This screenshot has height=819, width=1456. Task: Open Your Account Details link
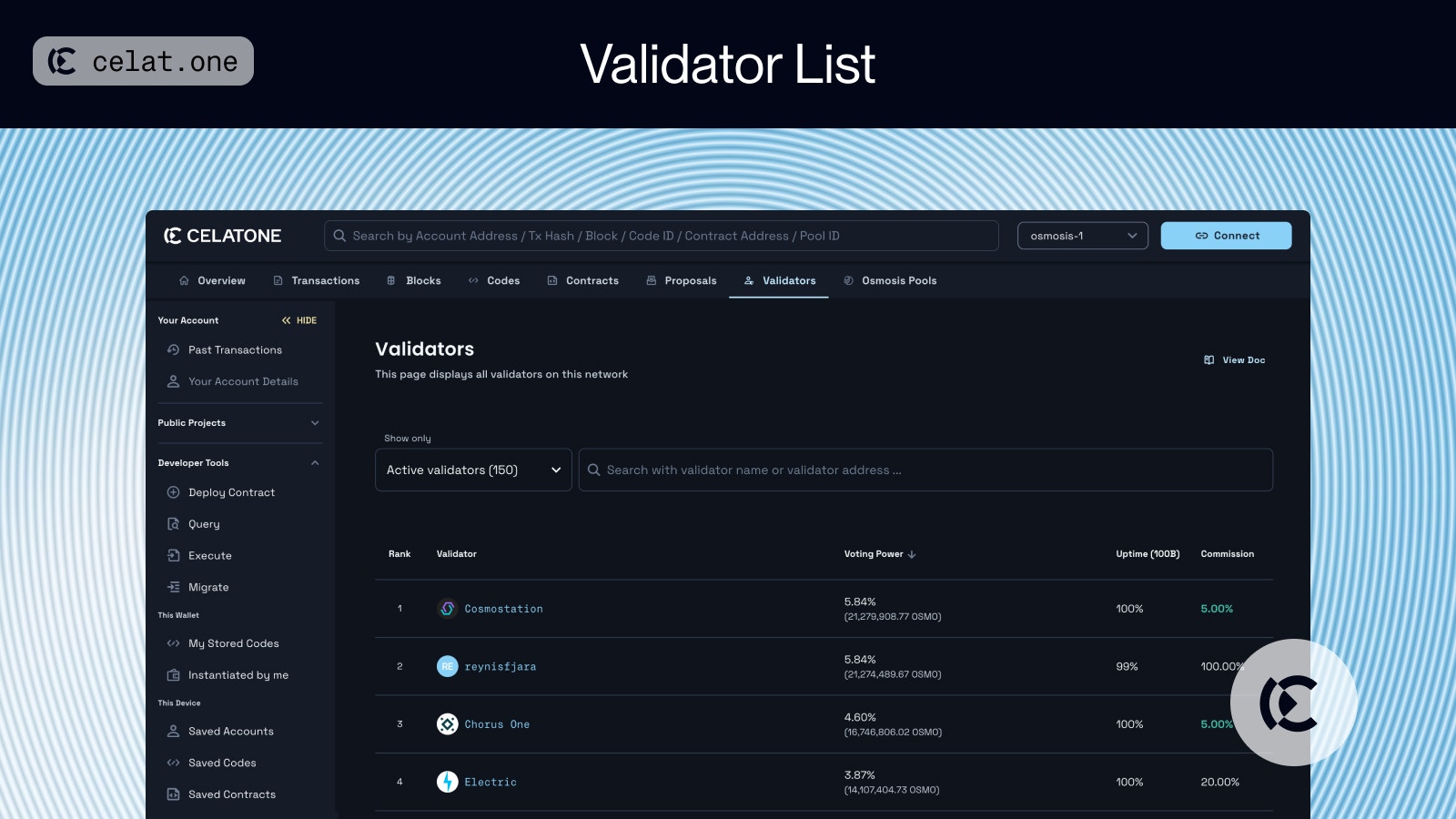[x=243, y=381]
